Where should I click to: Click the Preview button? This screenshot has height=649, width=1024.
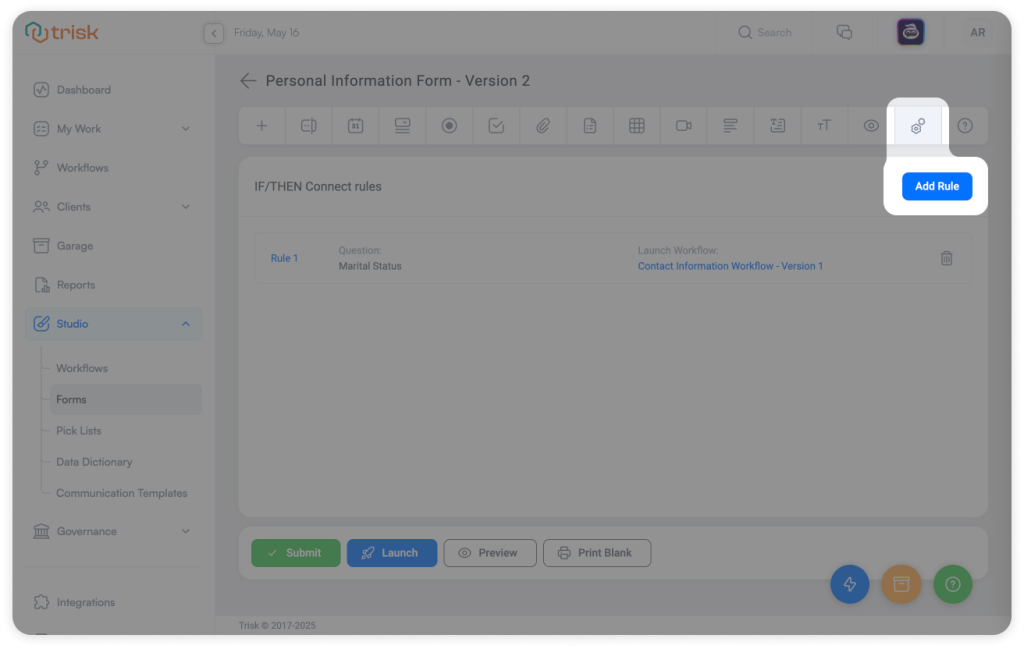coord(490,553)
